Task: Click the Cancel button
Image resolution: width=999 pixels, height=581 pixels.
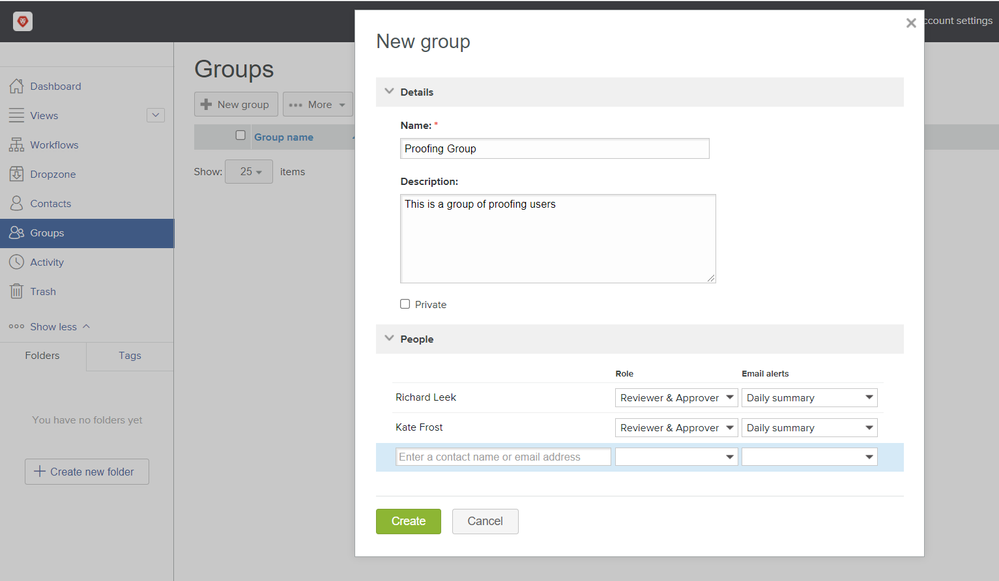Action: click(x=485, y=521)
